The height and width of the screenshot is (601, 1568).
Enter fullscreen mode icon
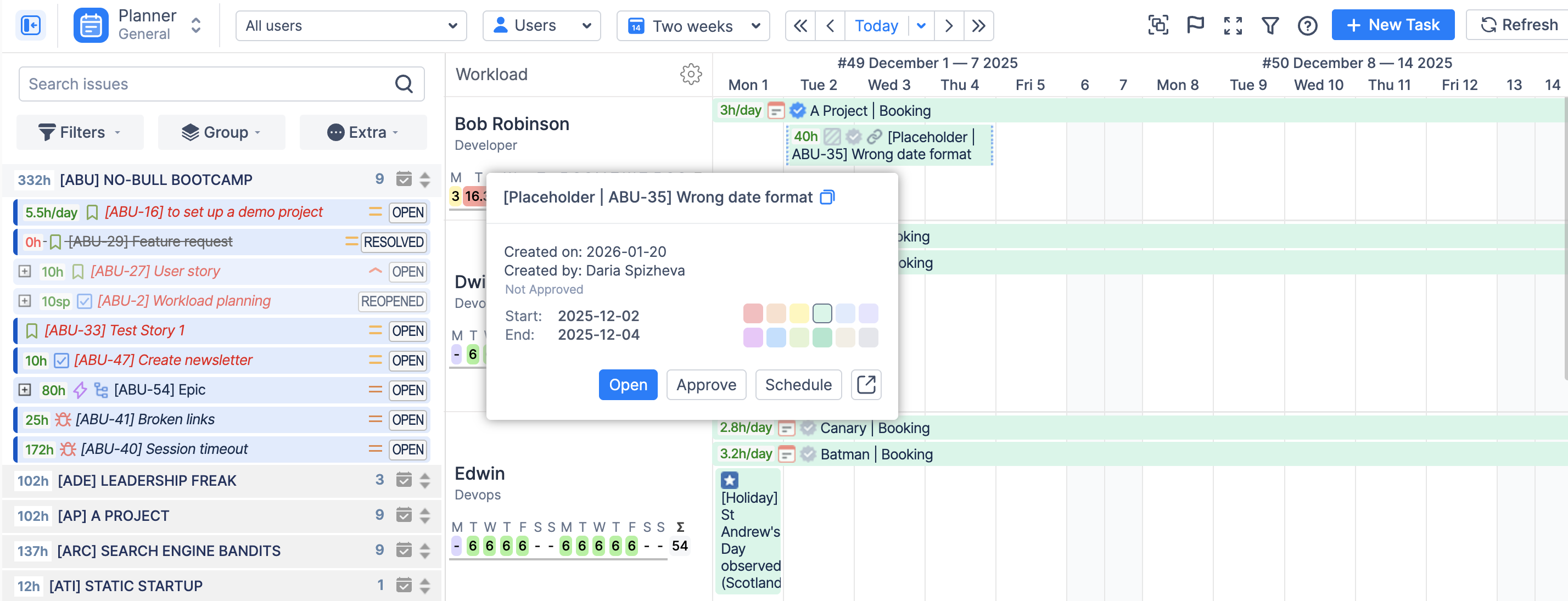pyautogui.click(x=1233, y=26)
